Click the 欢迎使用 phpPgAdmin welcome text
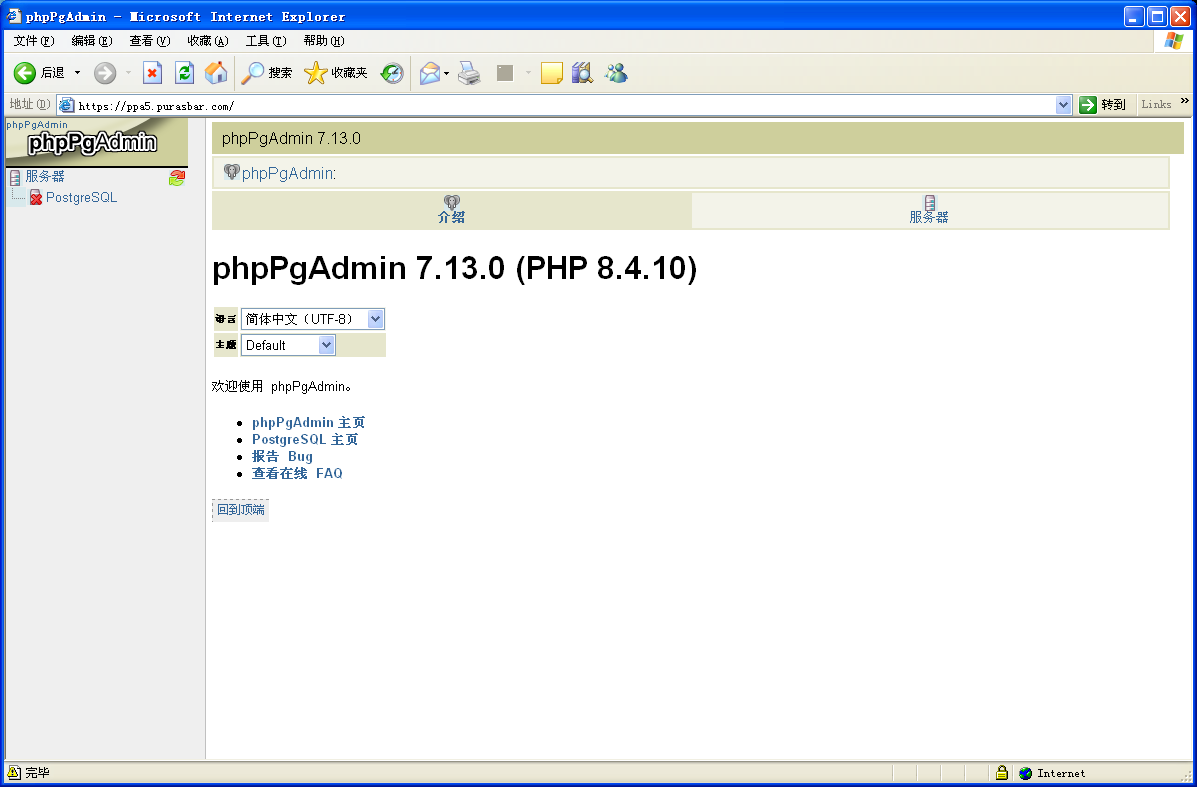The height and width of the screenshot is (787, 1197). pyautogui.click(x=282, y=386)
